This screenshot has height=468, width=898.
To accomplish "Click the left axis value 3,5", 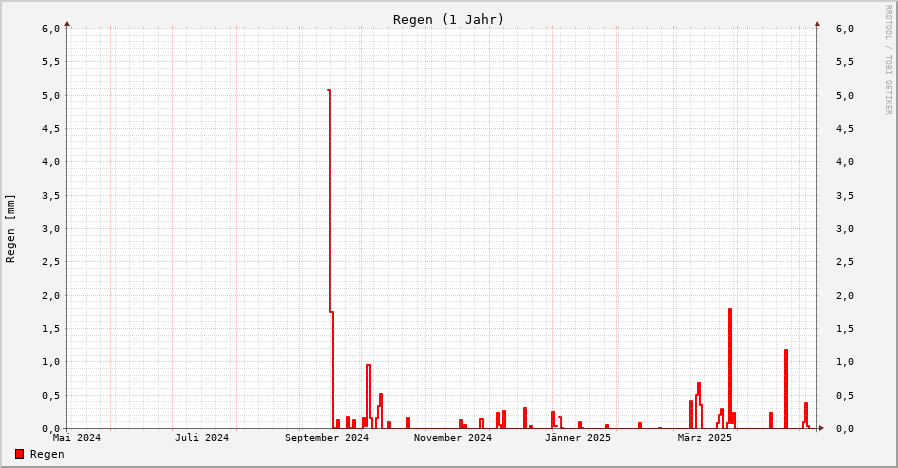I will [x=51, y=195].
